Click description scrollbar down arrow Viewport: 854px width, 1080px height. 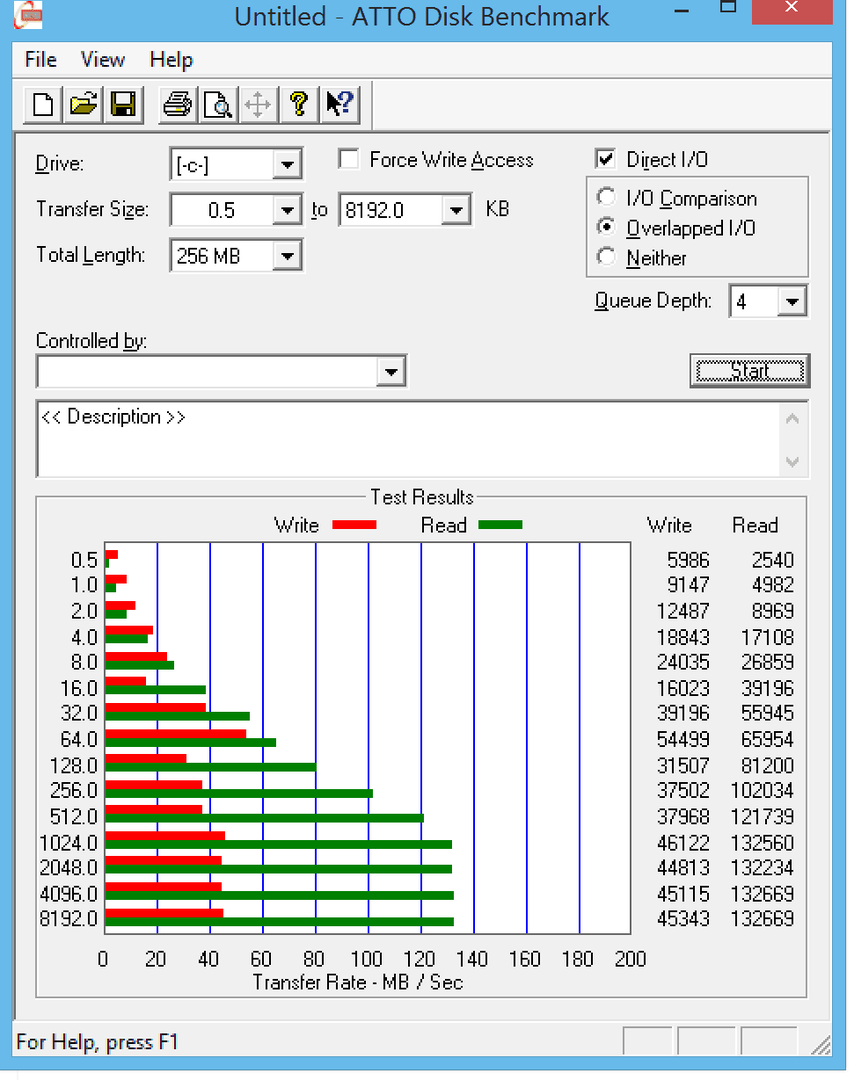[x=793, y=461]
